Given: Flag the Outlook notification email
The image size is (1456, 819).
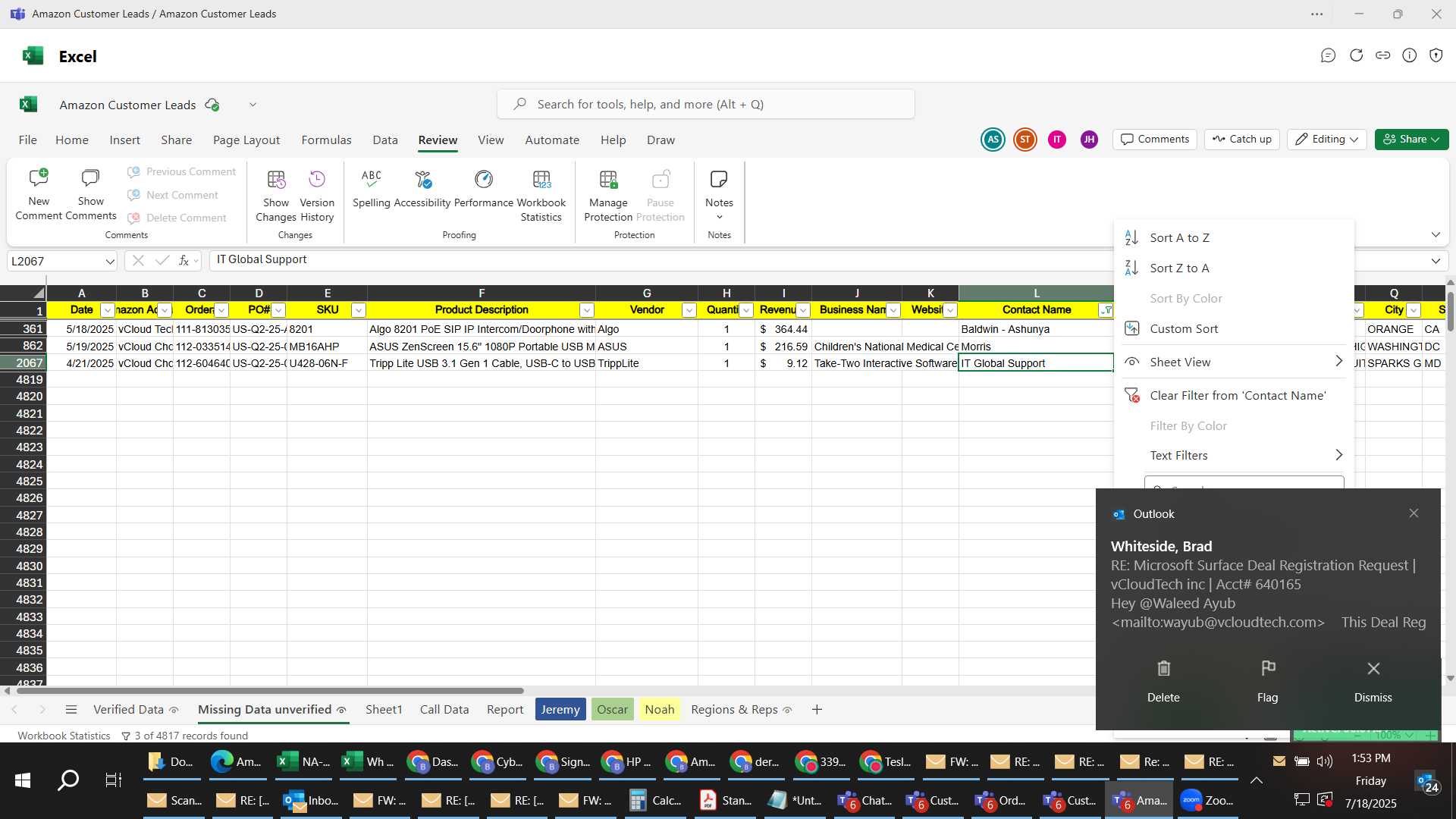Looking at the screenshot, I should (1268, 681).
